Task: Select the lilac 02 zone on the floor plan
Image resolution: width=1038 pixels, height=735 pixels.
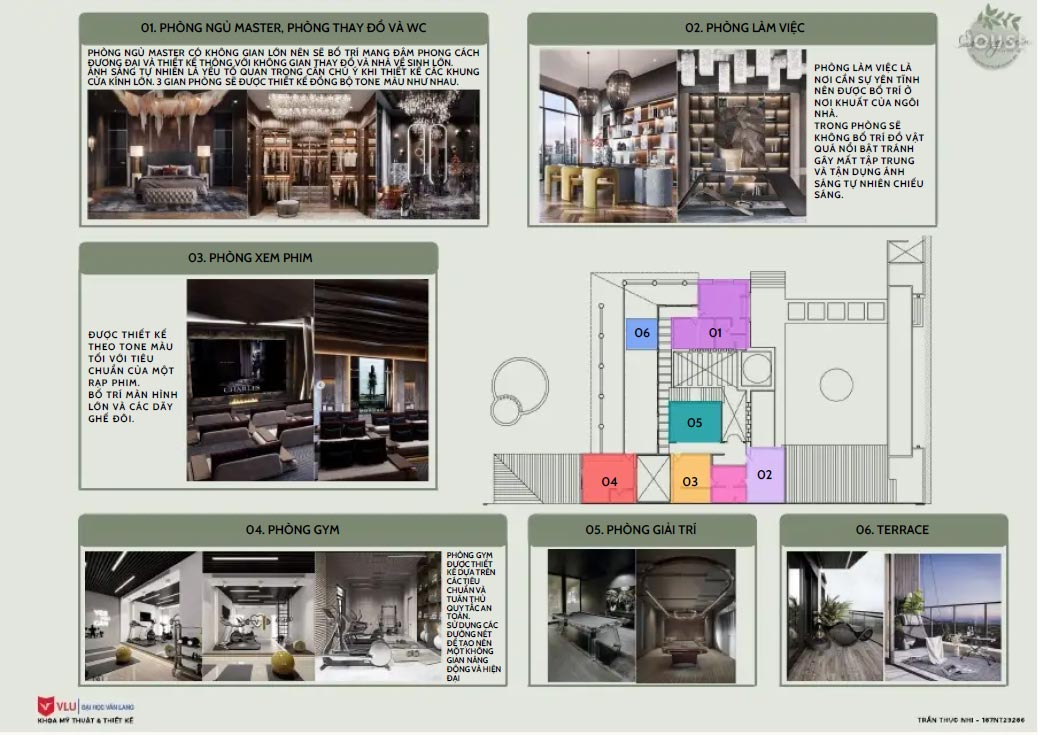Action: click(765, 474)
